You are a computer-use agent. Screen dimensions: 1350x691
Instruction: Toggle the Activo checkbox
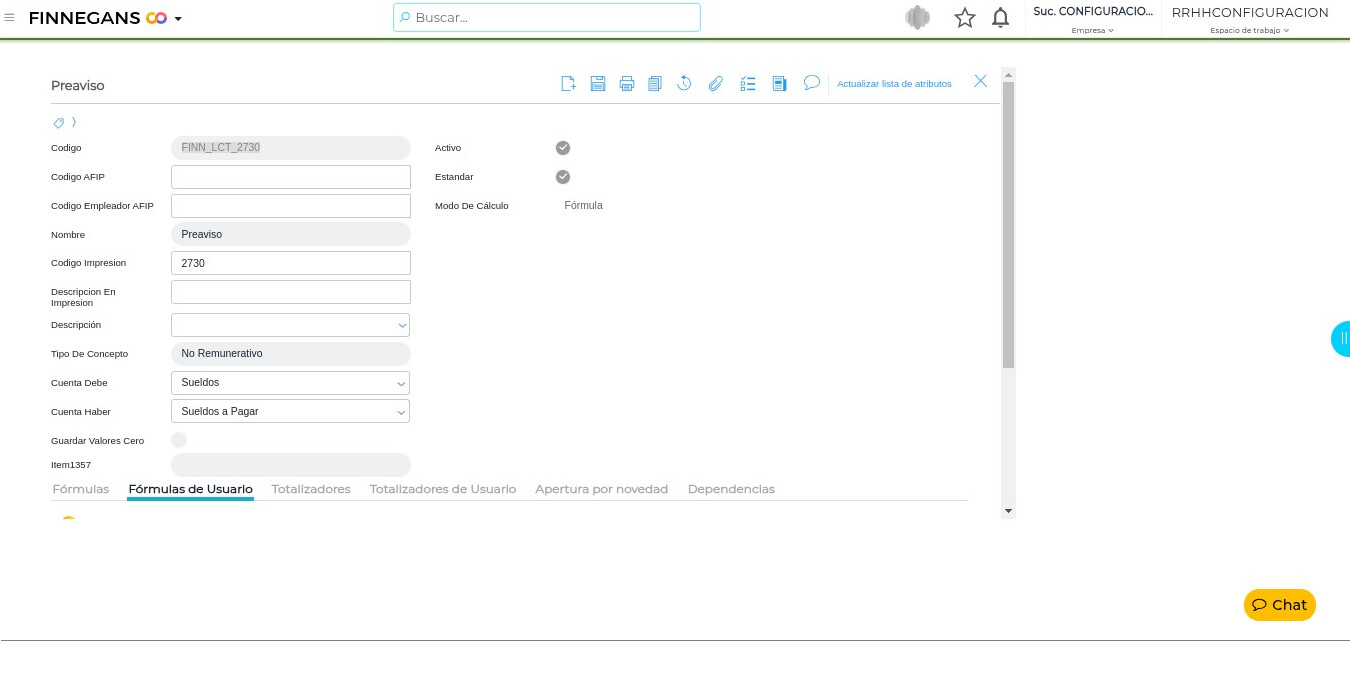click(x=563, y=148)
